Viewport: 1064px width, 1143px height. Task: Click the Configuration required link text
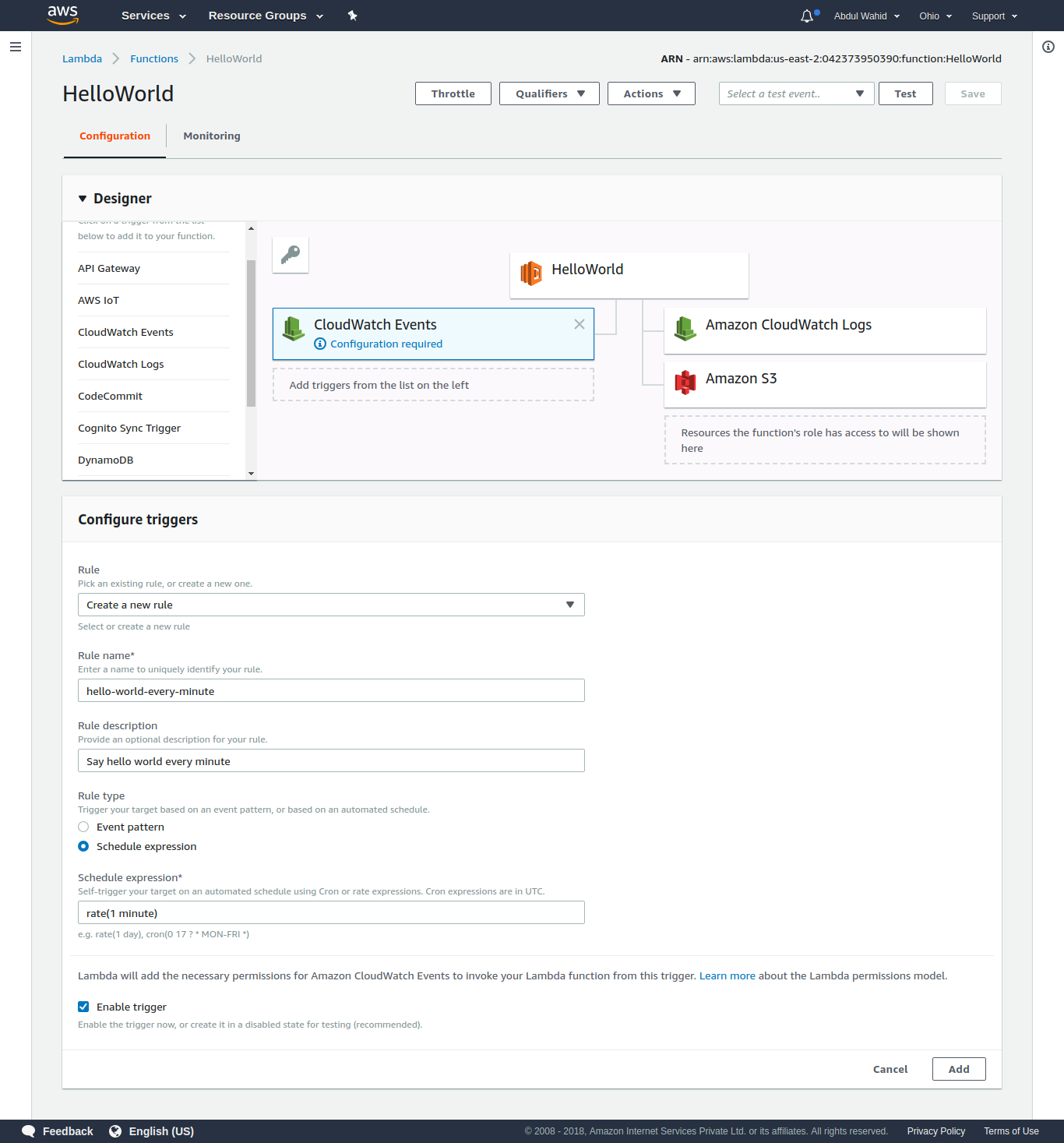point(386,344)
